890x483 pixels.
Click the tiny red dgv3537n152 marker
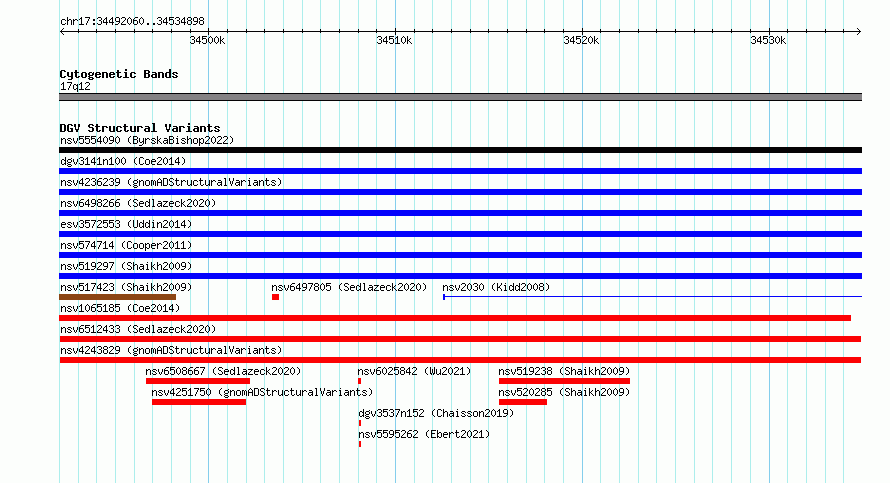[360, 423]
